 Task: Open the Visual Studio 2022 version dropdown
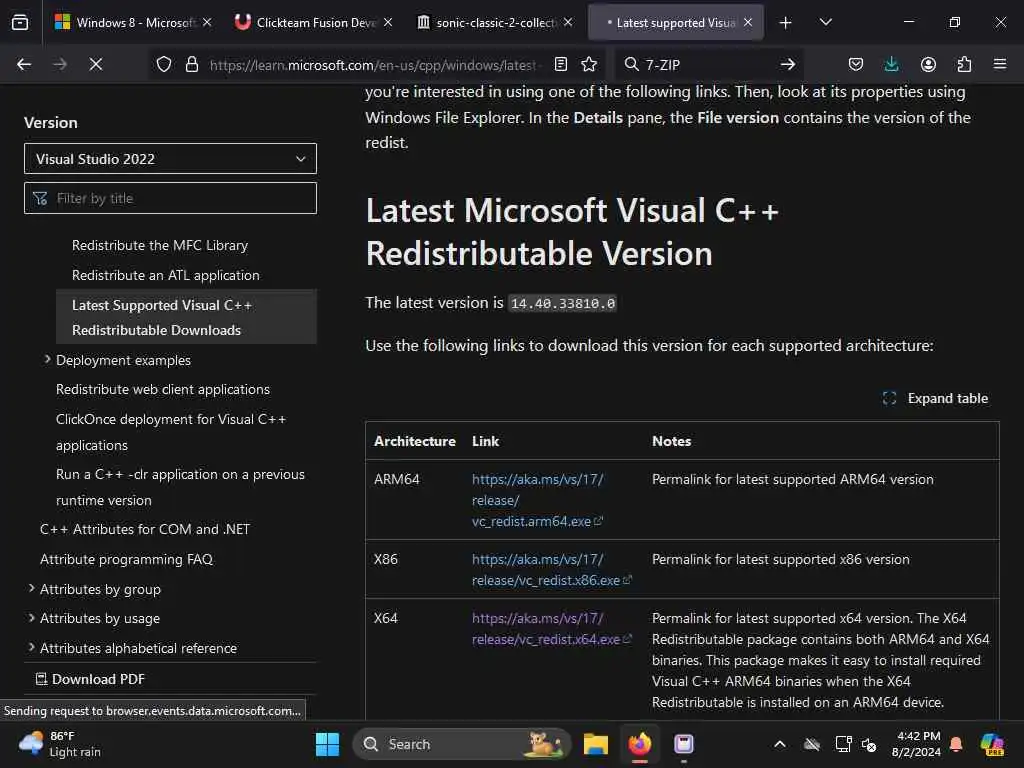point(170,159)
